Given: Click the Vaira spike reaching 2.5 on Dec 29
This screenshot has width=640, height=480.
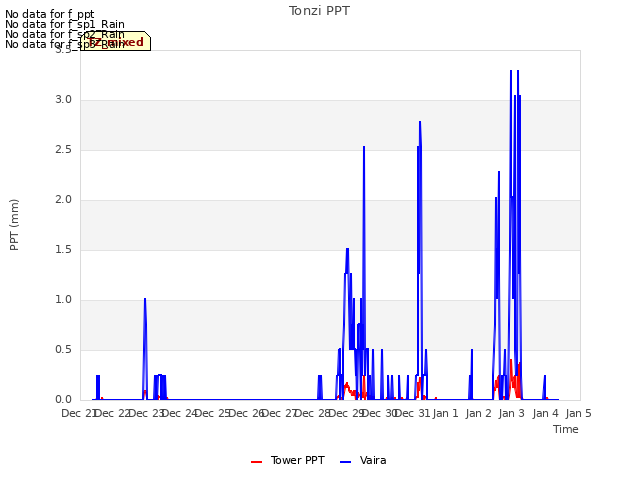Looking at the screenshot, I should tap(364, 147).
